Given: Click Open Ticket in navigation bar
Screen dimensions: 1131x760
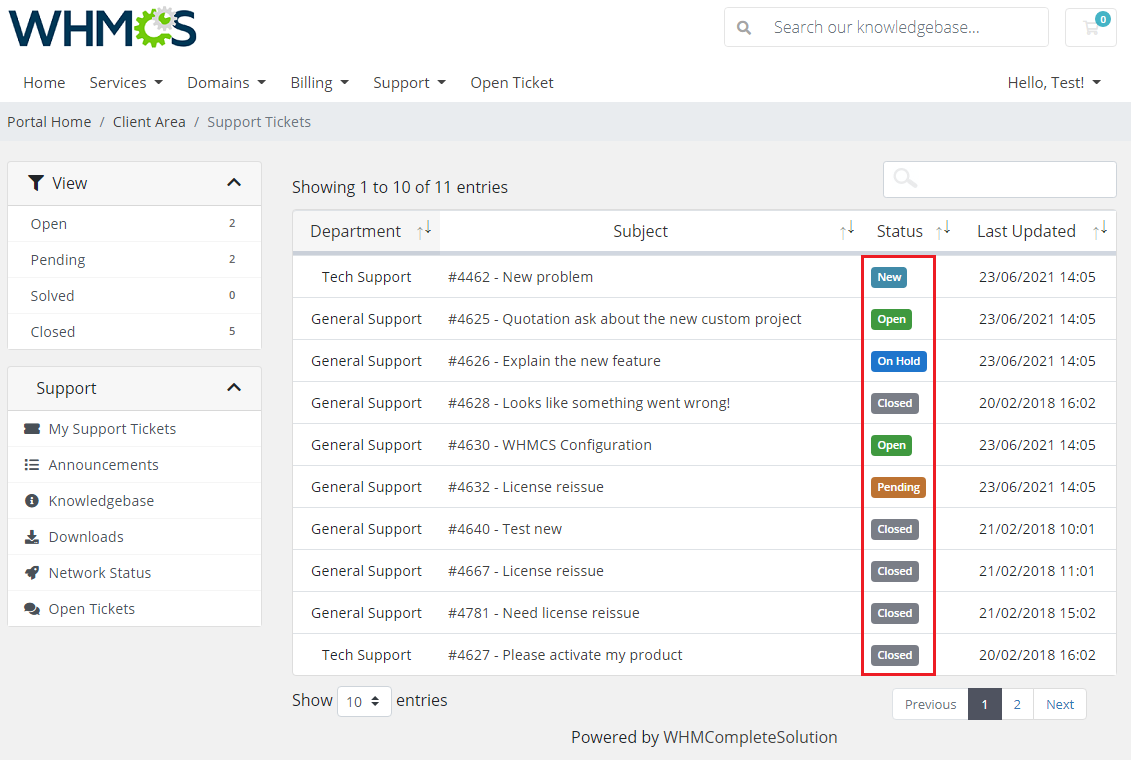Looking at the screenshot, I should click(x=512, y=83).
